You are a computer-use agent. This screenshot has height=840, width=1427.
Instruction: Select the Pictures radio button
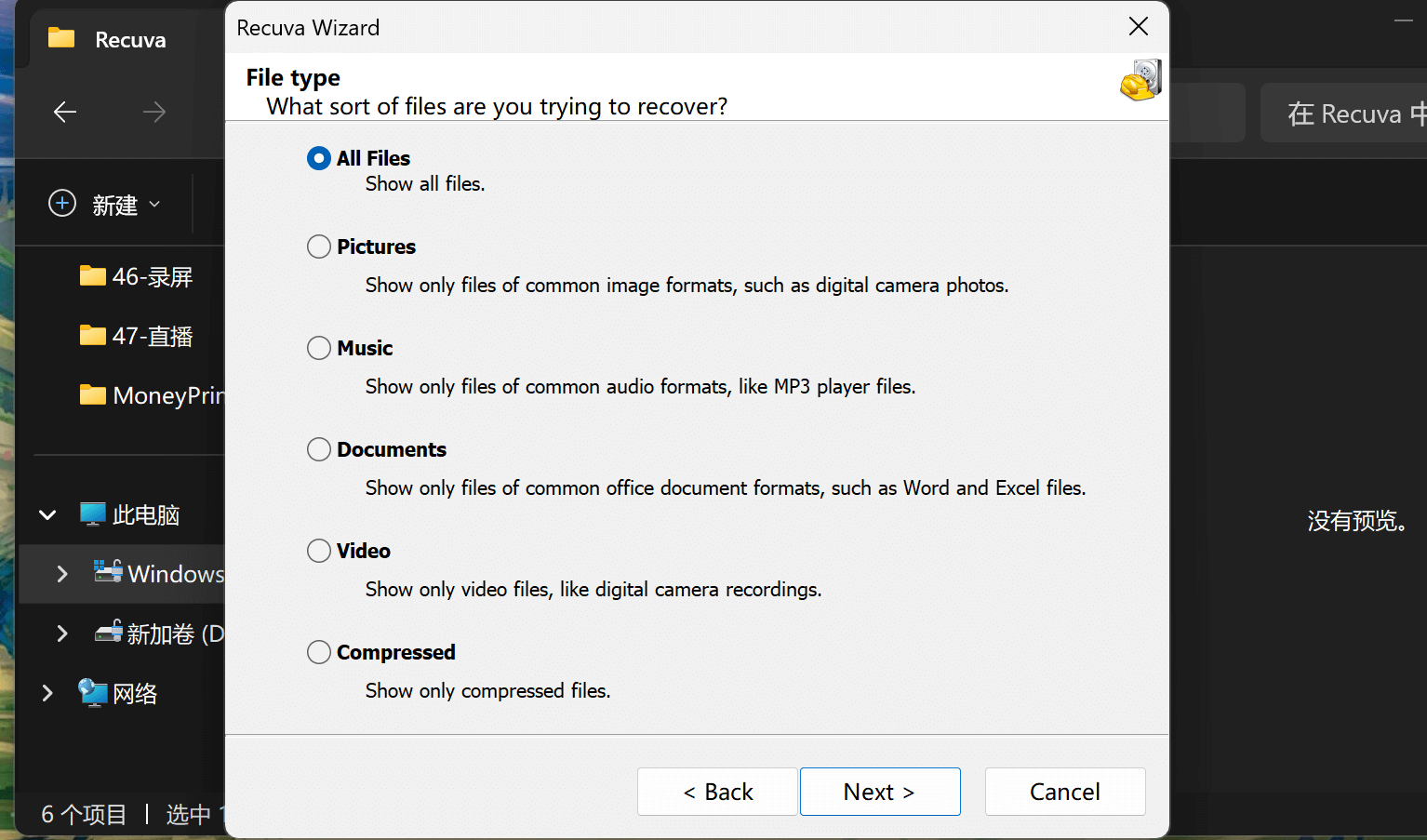tap(319, 247)
